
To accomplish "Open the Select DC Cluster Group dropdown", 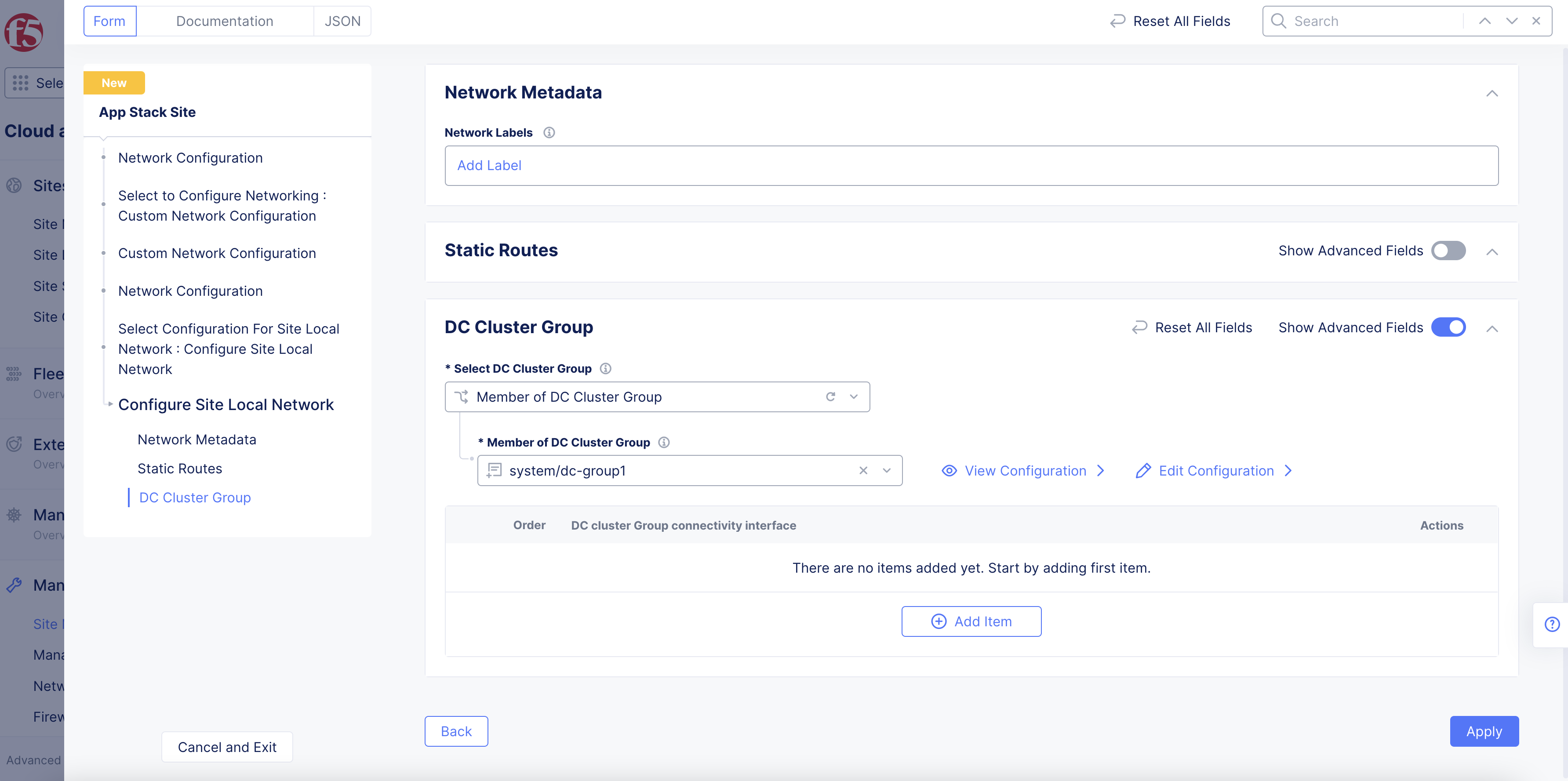I will click(853, 397).
